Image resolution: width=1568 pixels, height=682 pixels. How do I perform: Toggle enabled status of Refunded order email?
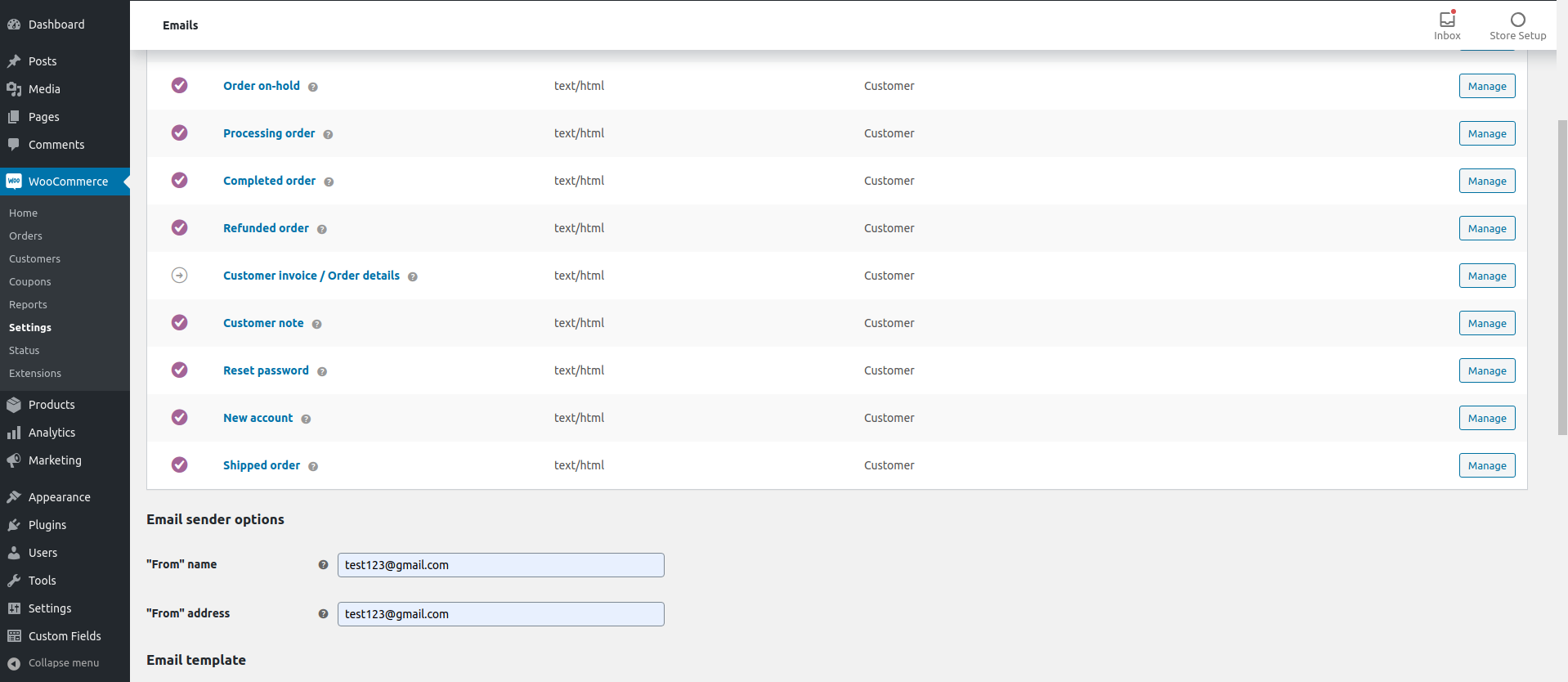click(x=180, y=227)
